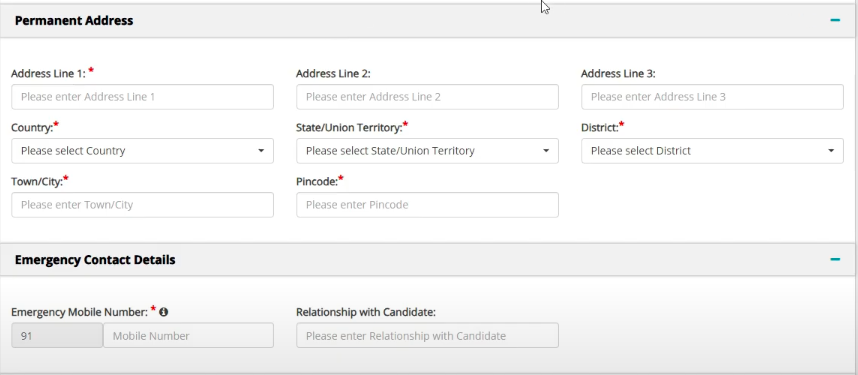Click into the Town/City input
858x375 pixels.
coord(142,205)
